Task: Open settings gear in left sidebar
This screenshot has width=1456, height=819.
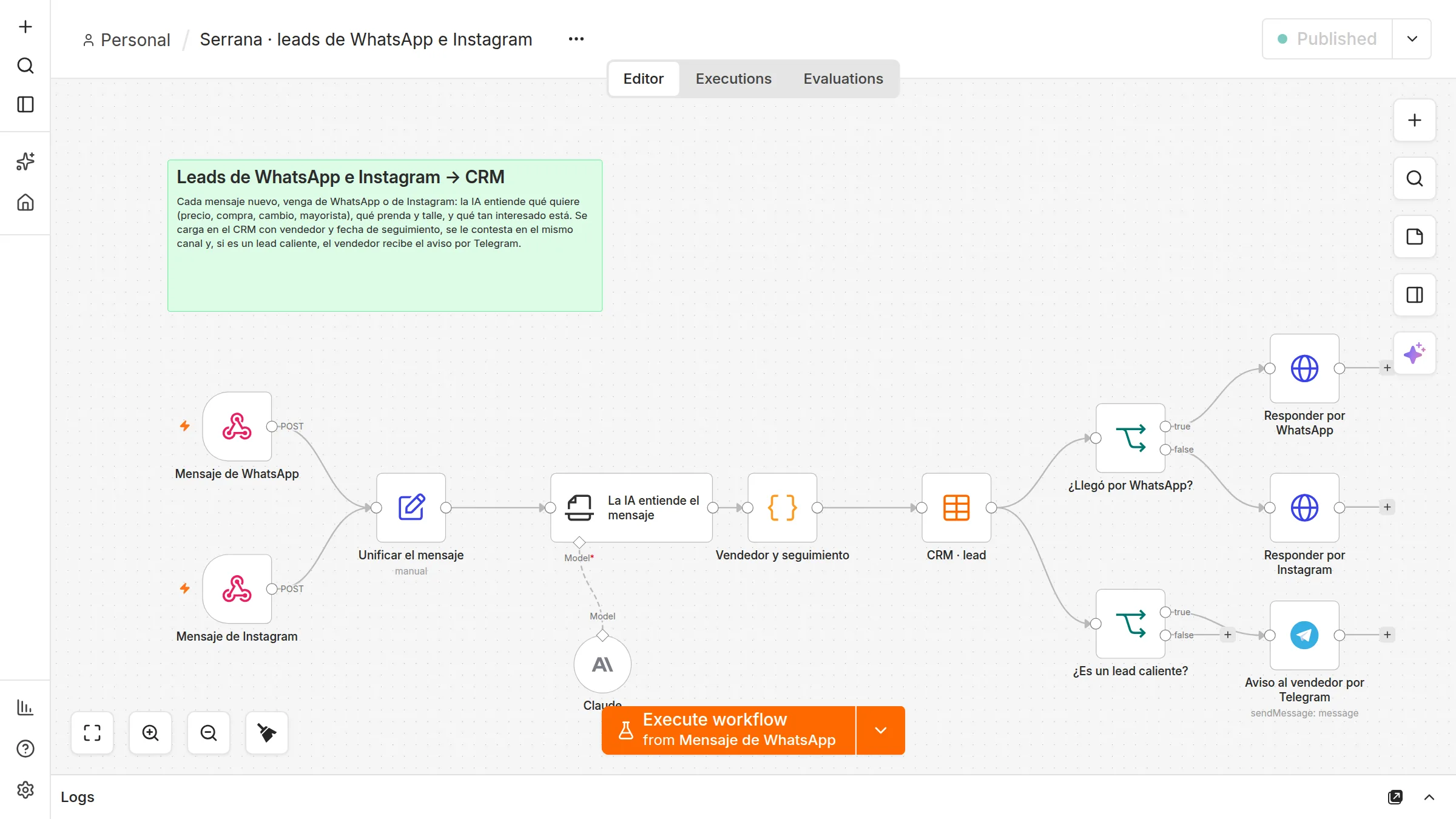Action: (x=25, y=790)
